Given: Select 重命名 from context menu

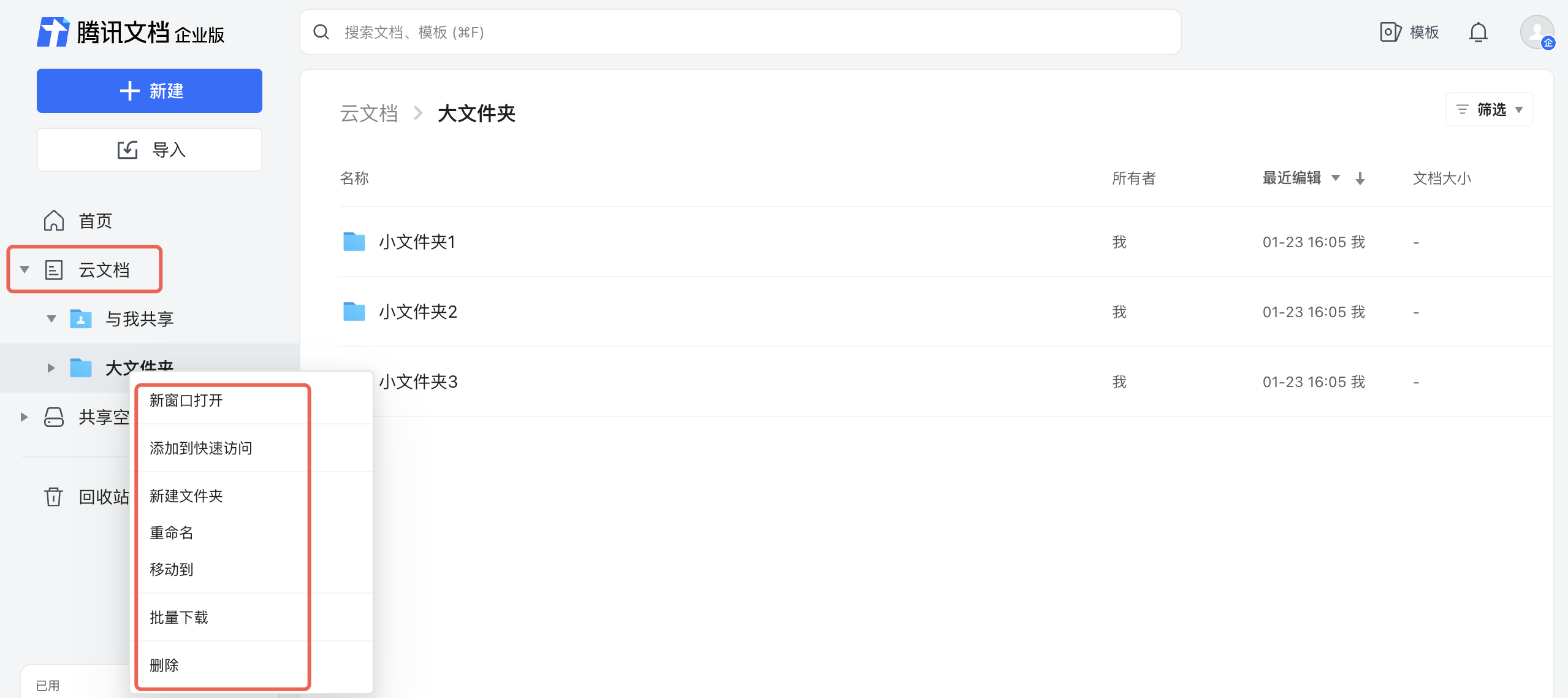Looking at the screenshot, I should [x=172, y=532].
